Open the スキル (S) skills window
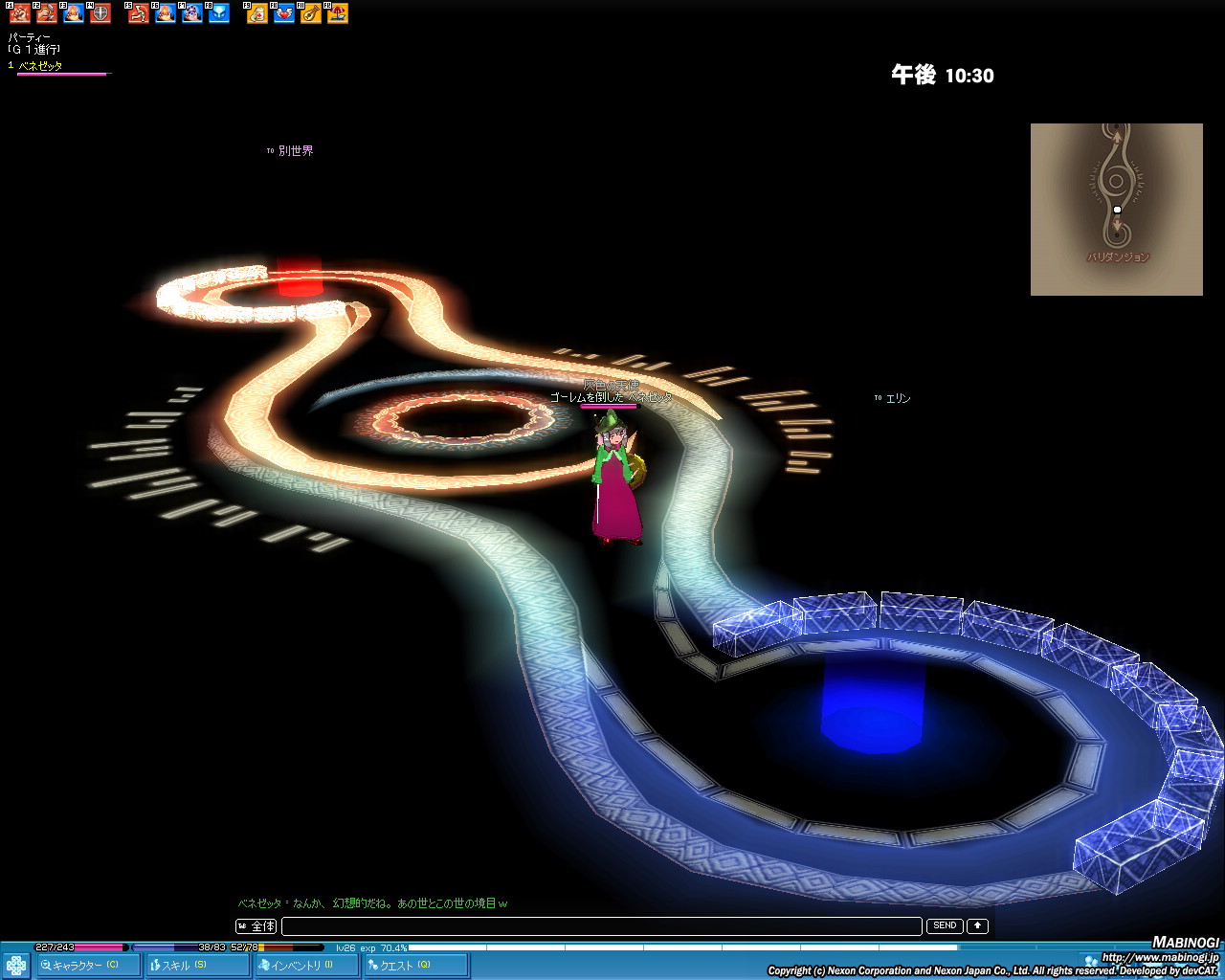The image size is (1225, 980). point(196,965)
